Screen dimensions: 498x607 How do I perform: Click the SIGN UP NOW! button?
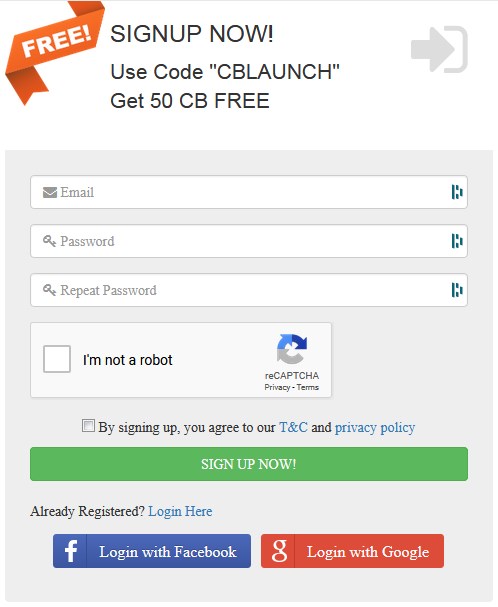tap(249, 464)
